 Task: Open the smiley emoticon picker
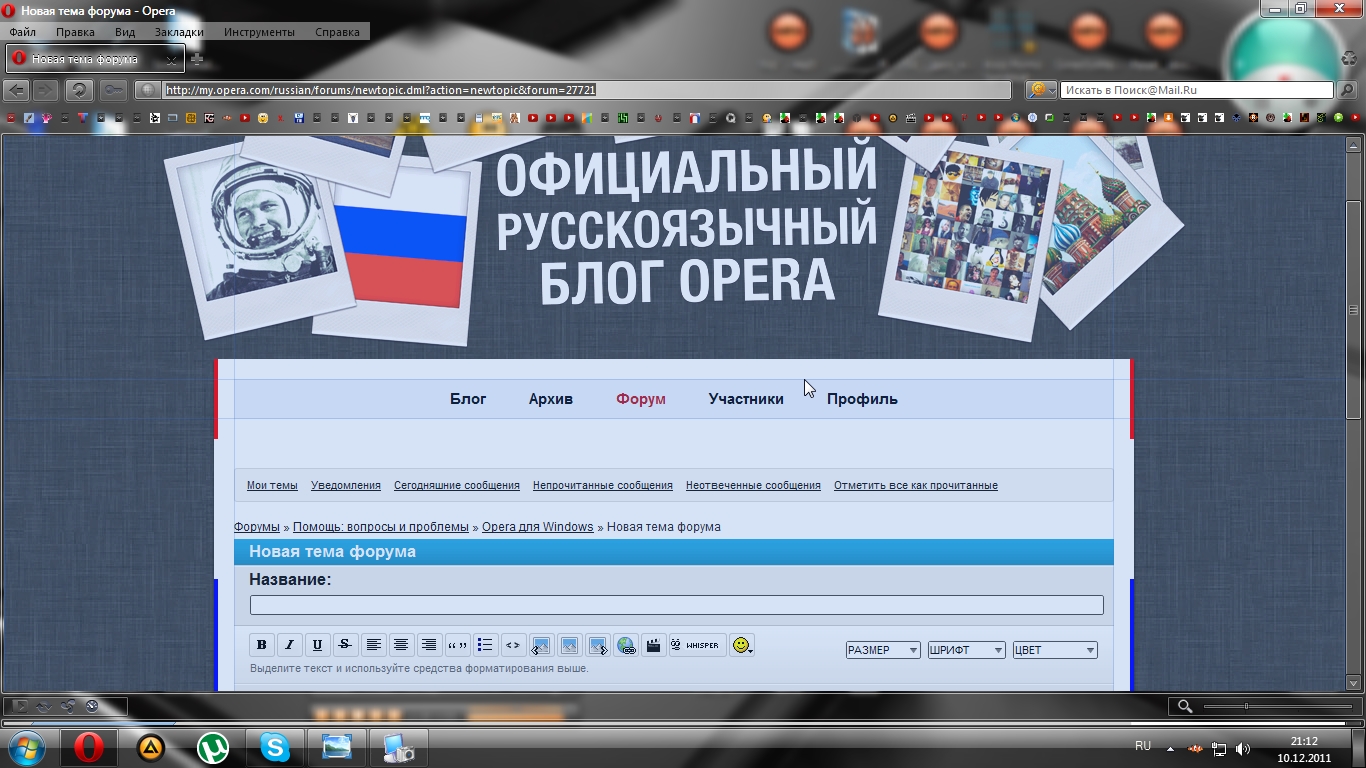[741, 645]
